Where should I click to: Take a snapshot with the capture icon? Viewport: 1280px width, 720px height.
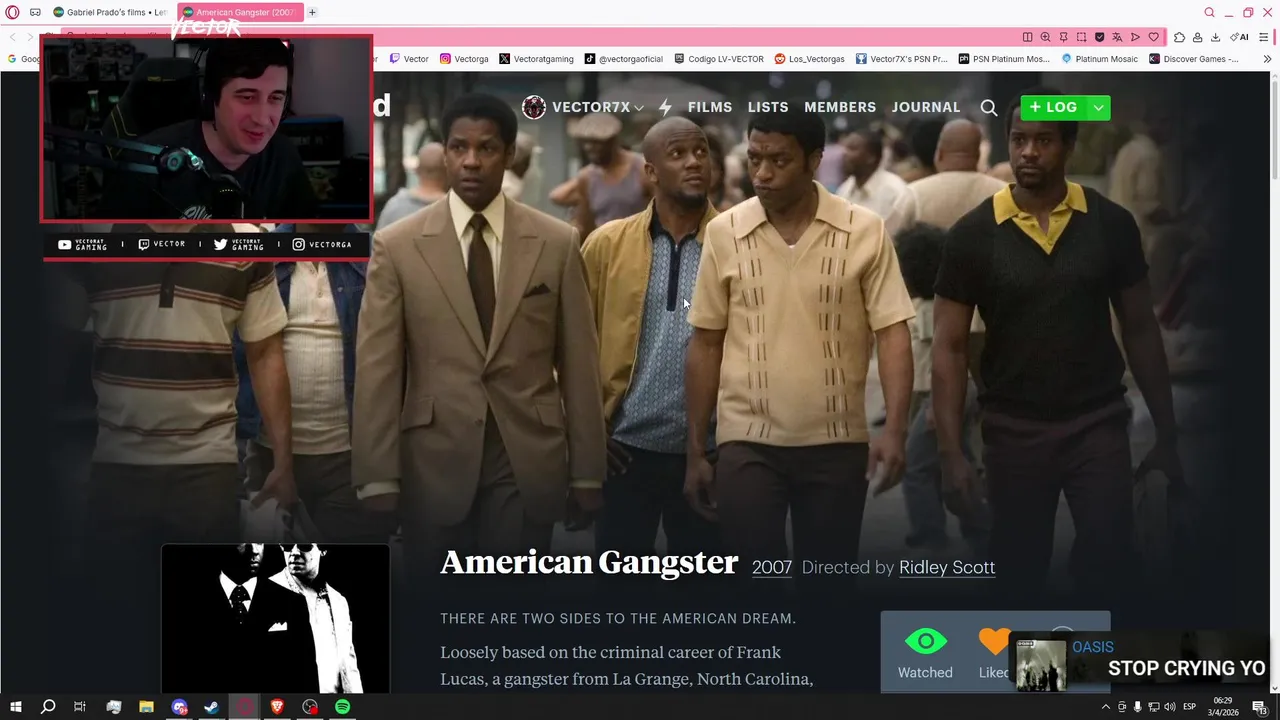[1081, 37]
